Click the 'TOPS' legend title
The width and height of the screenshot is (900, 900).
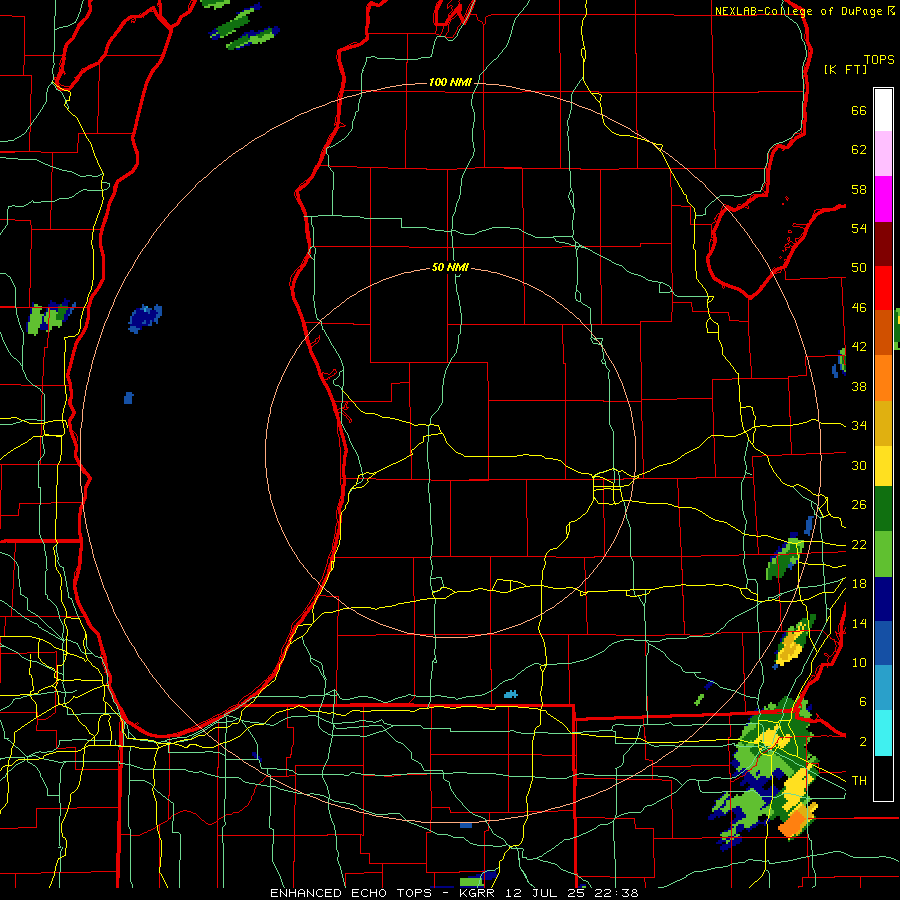coord(879,59)
